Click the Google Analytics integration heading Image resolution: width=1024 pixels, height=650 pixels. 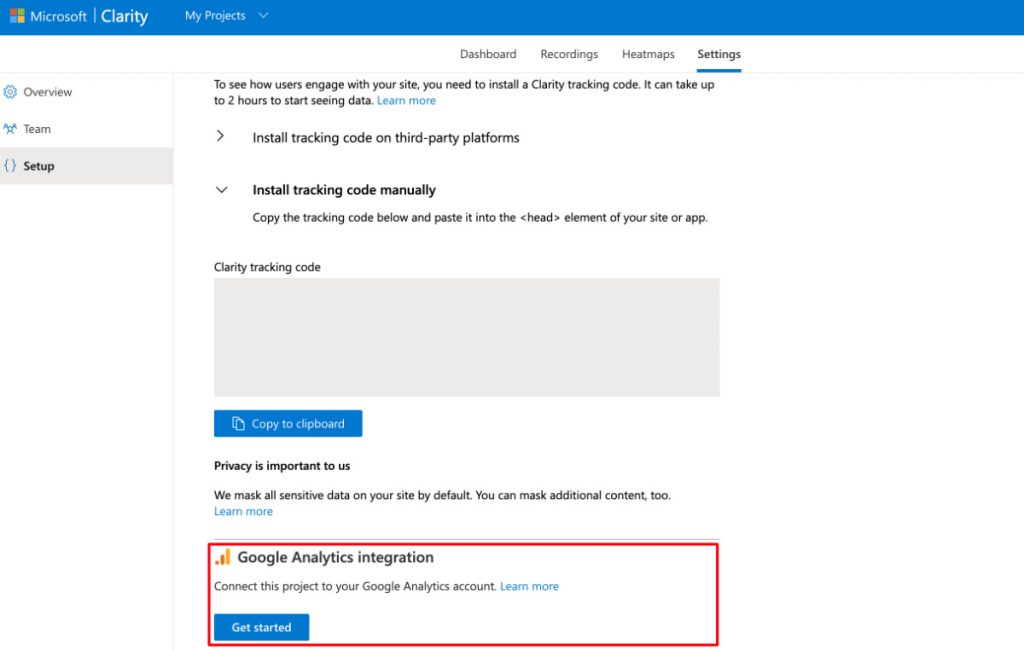pos(335,557)
